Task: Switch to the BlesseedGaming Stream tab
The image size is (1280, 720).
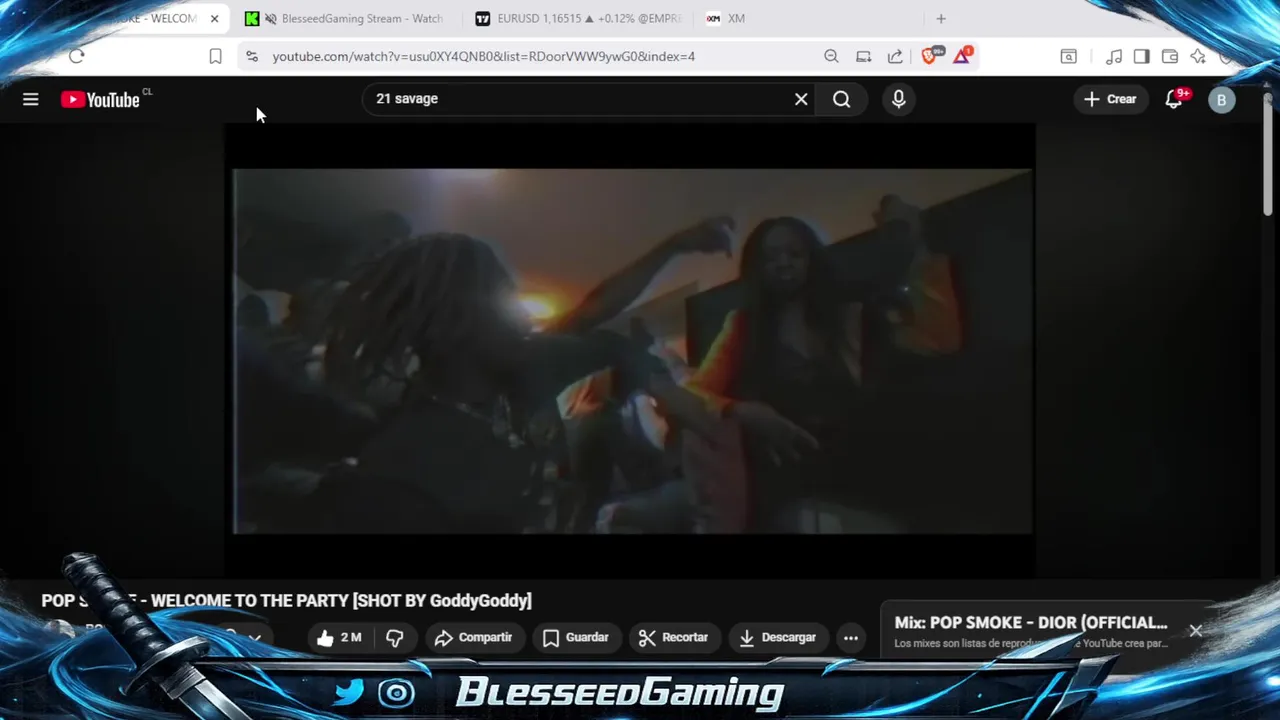Action: (362, 18)
